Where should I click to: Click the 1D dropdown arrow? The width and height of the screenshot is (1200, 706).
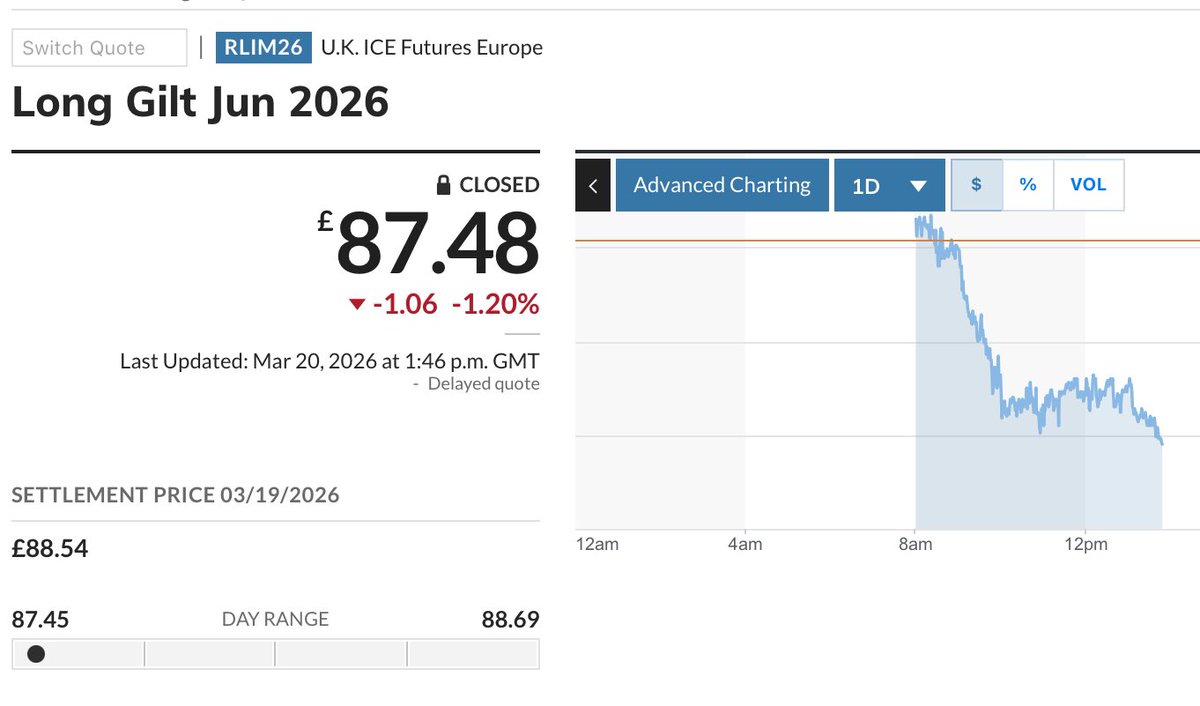[920, 186]
